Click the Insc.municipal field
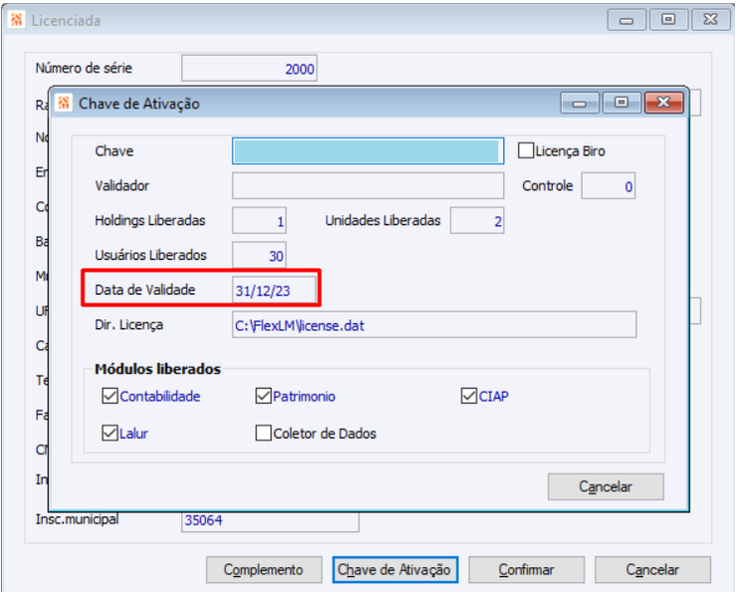 pos(270,520)
